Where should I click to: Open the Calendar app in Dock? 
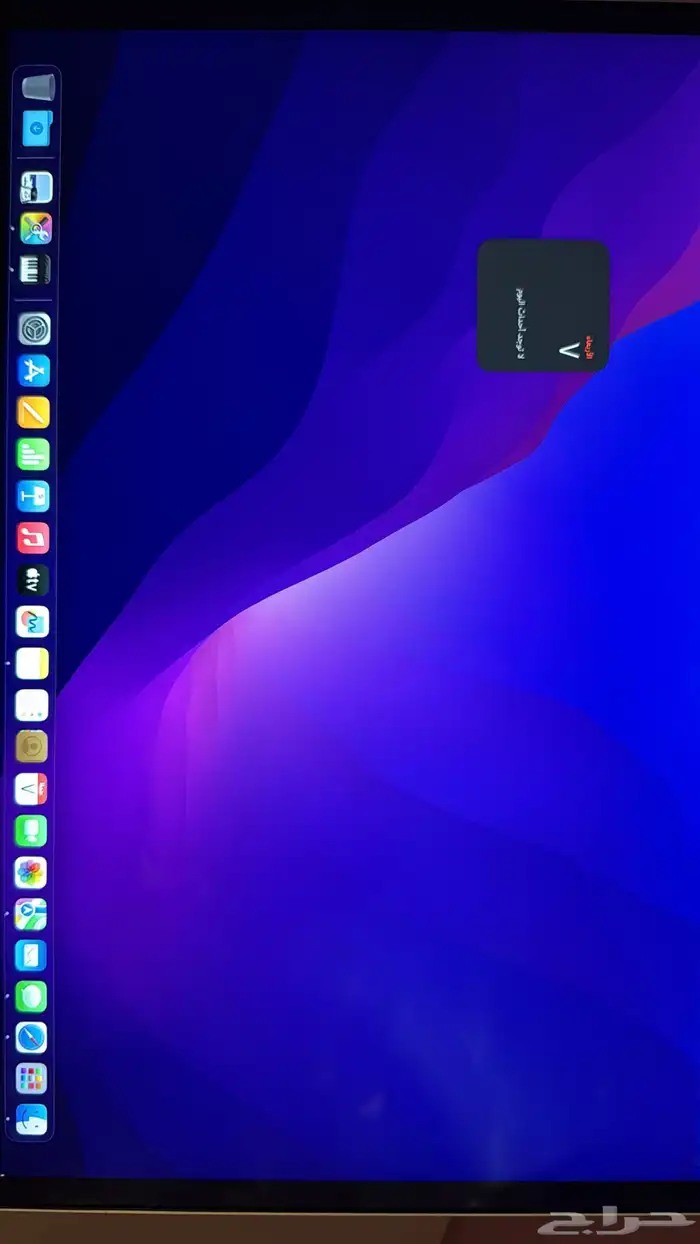pyautogui.click(x=31, y=789)
